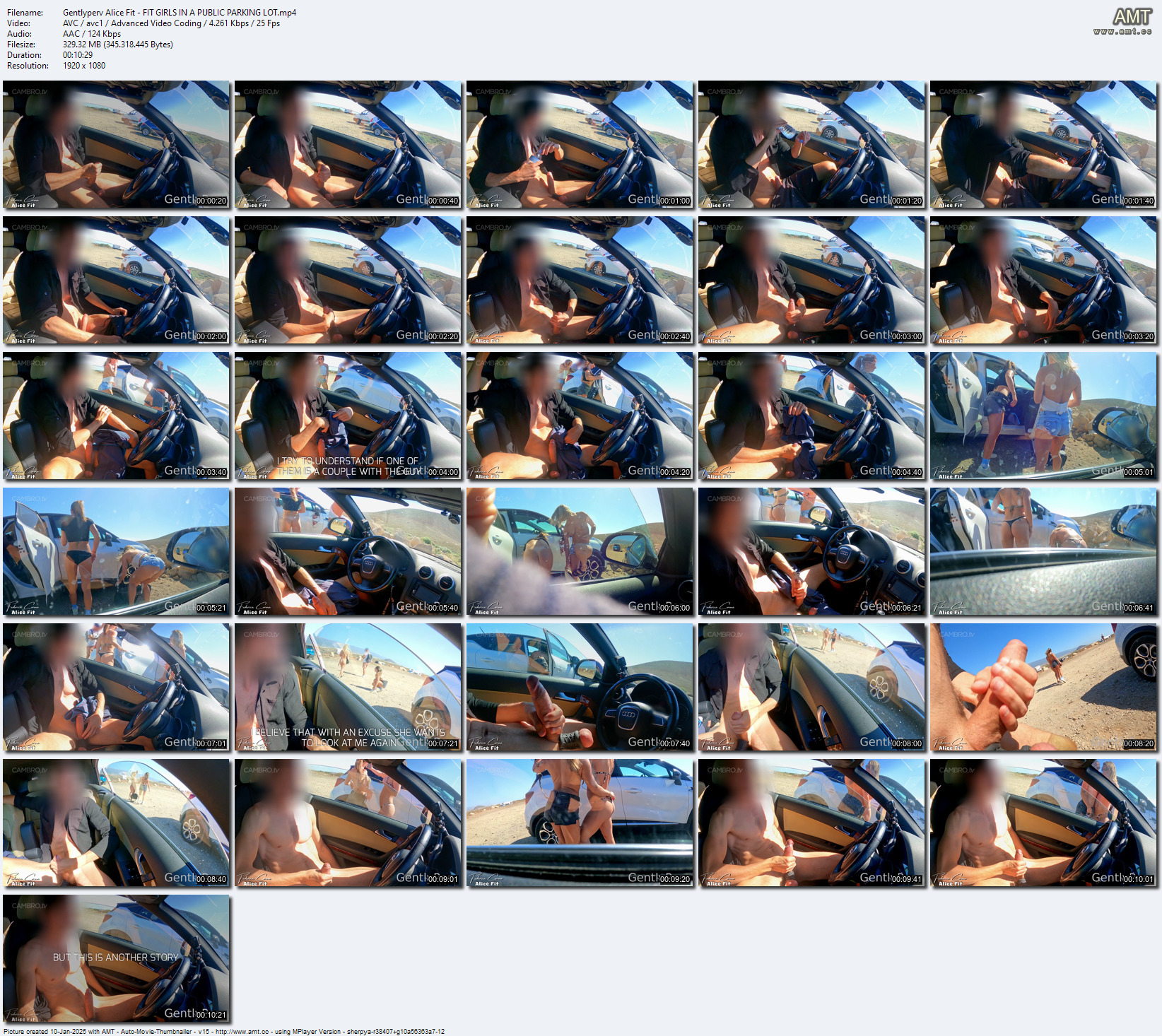Open the thumbnail at 00:05:01
The height and width of the screenshot is (1036, 1162).
pos(1043,416)
